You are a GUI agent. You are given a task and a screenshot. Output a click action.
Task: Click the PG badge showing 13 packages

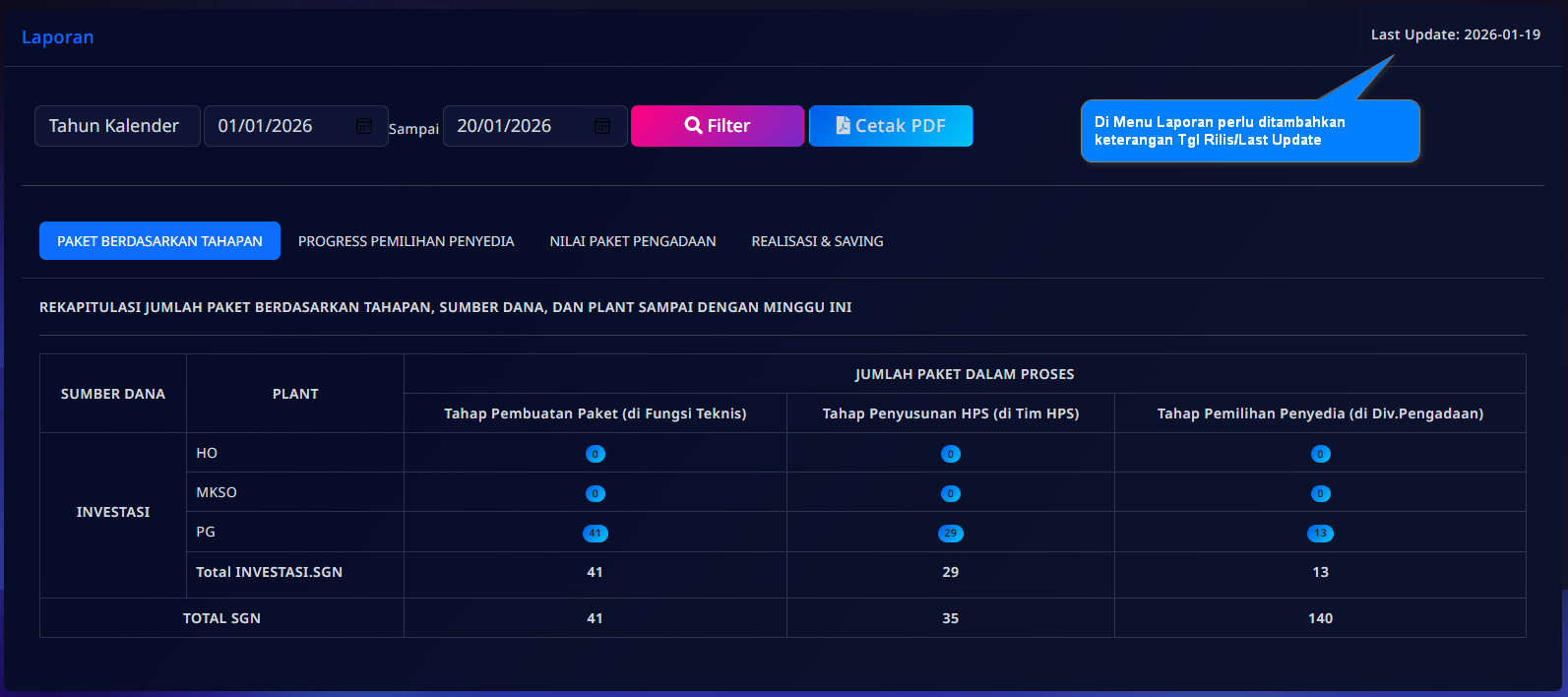[1320, 534]
